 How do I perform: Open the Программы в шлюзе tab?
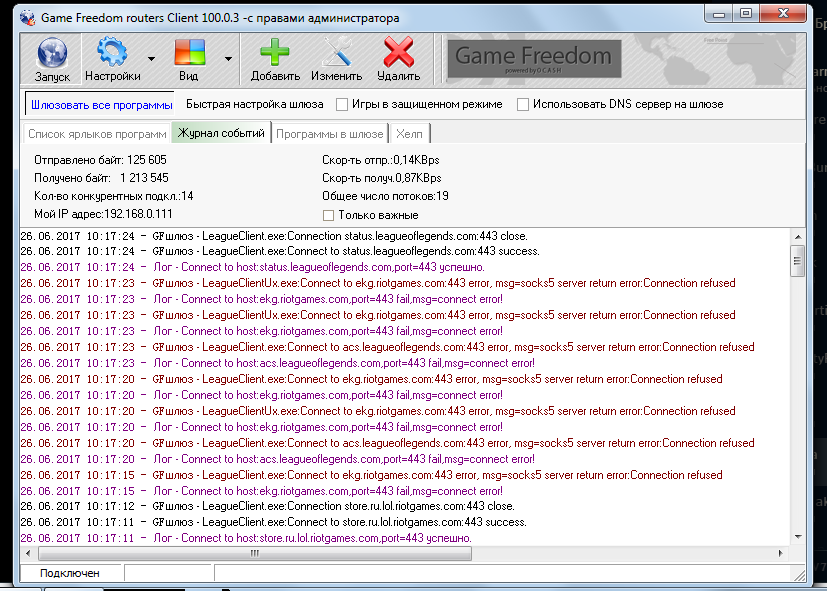point(329,133)
